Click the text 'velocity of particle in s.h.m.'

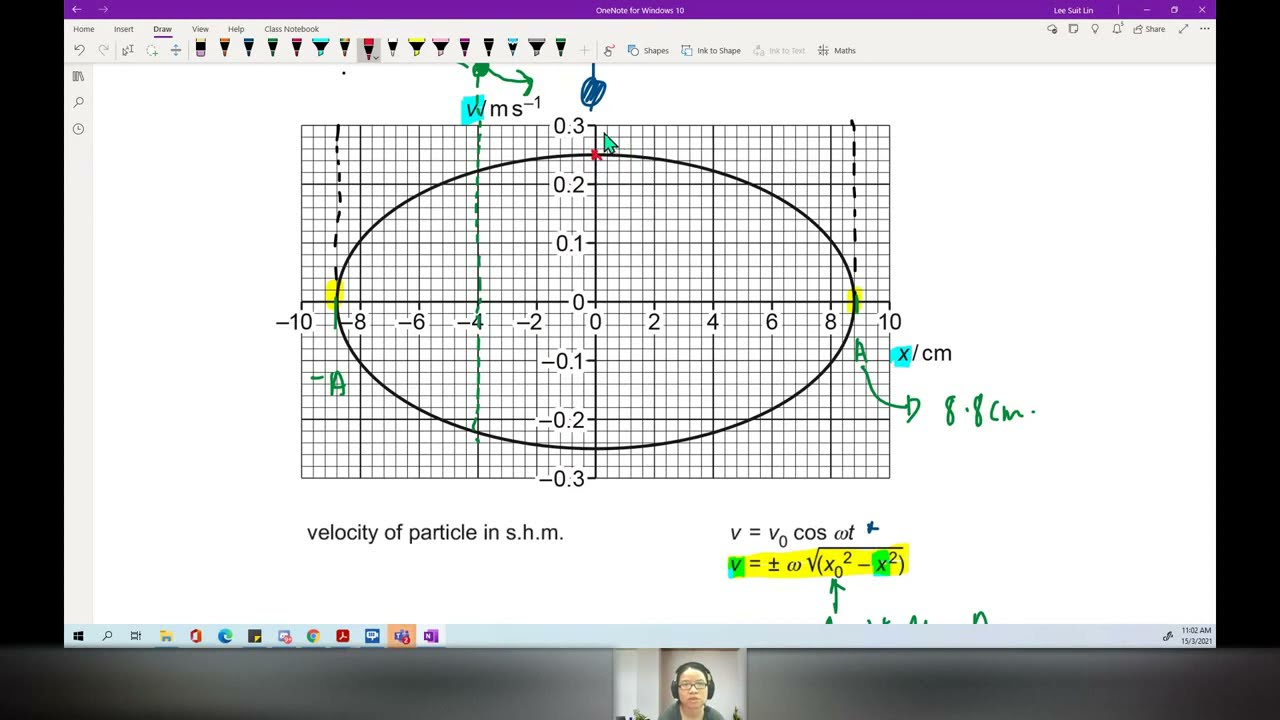point(435,533)
